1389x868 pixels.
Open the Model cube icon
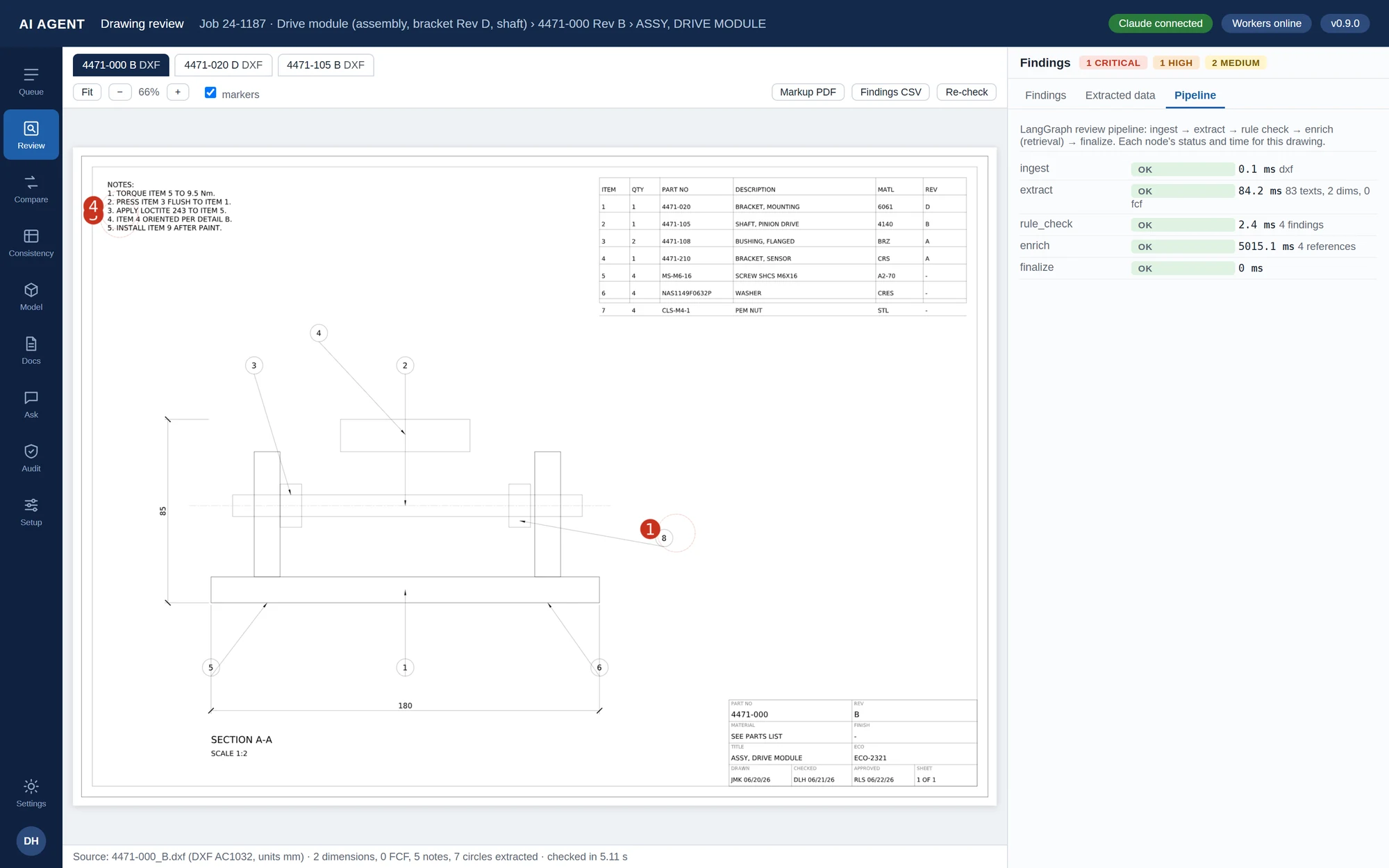(31, 297)
